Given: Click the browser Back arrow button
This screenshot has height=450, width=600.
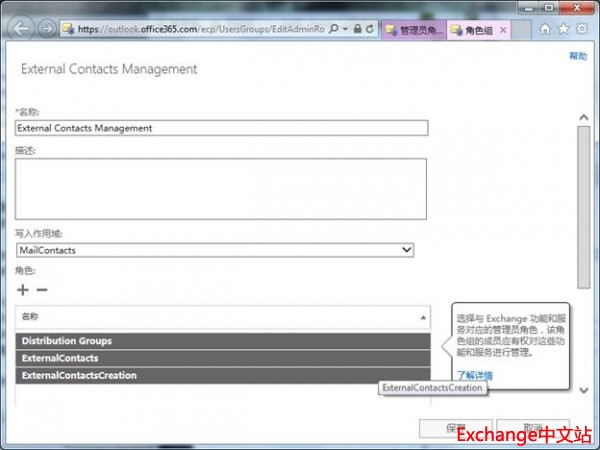Looking at the screenshot, I should (21, 29).
